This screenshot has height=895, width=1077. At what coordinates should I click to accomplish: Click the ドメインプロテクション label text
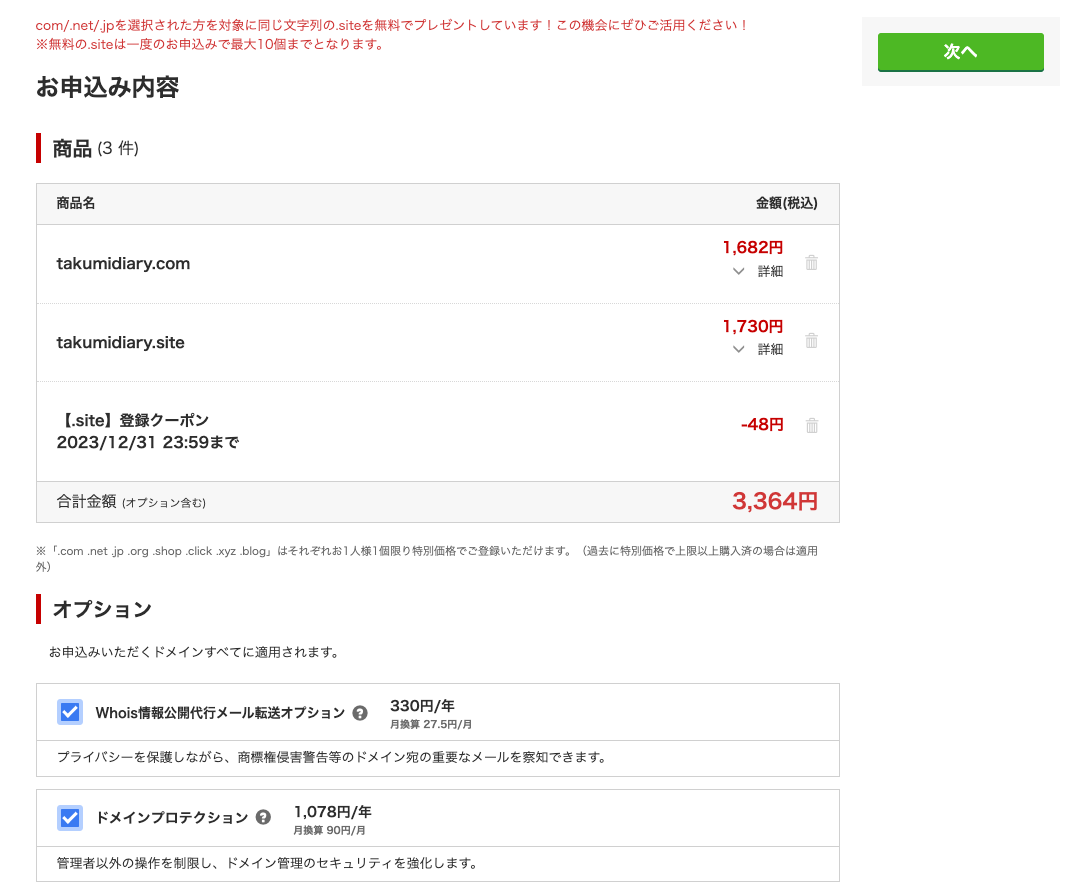[x=172, y=817]
